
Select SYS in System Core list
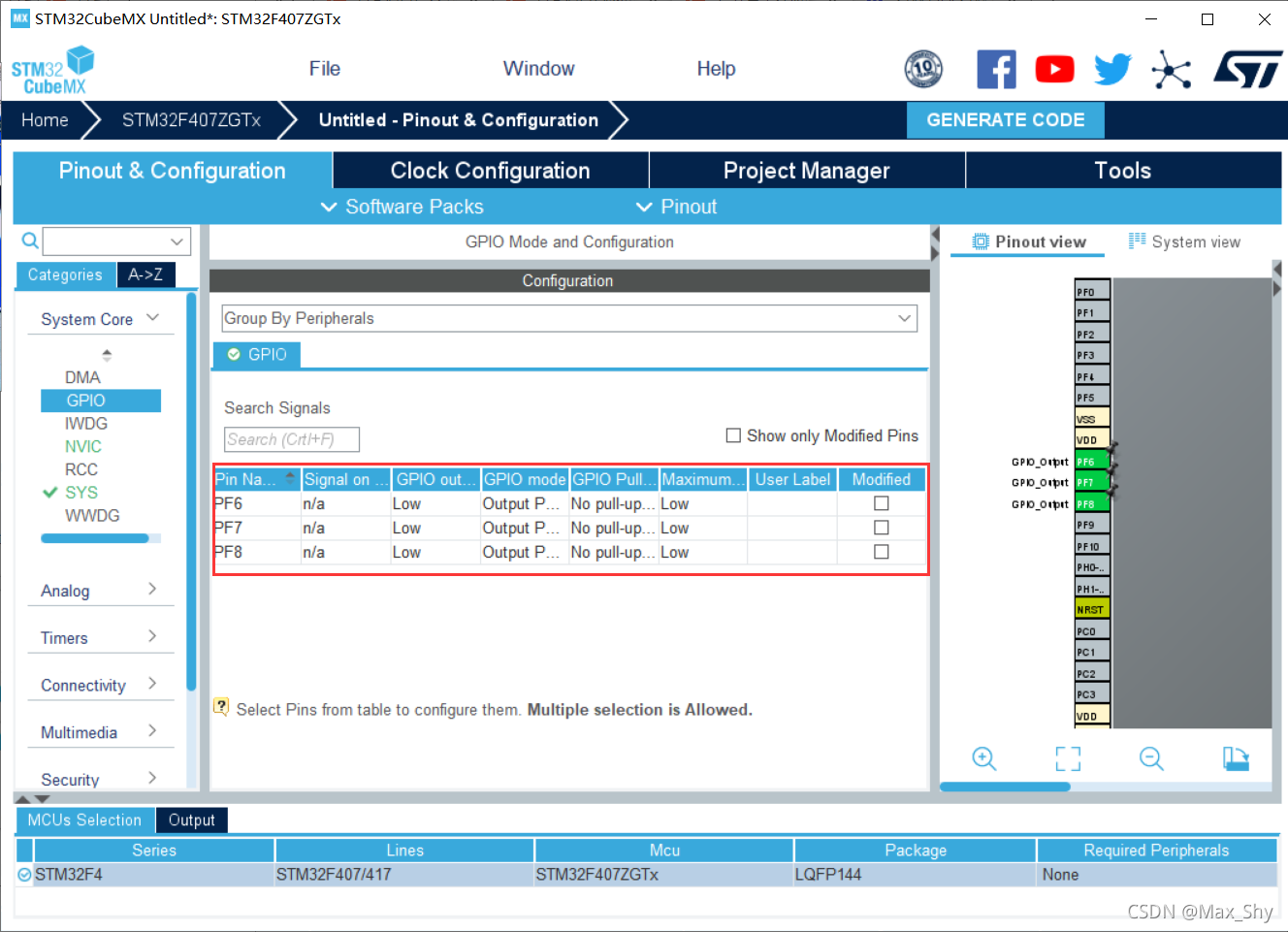point(81,493)
